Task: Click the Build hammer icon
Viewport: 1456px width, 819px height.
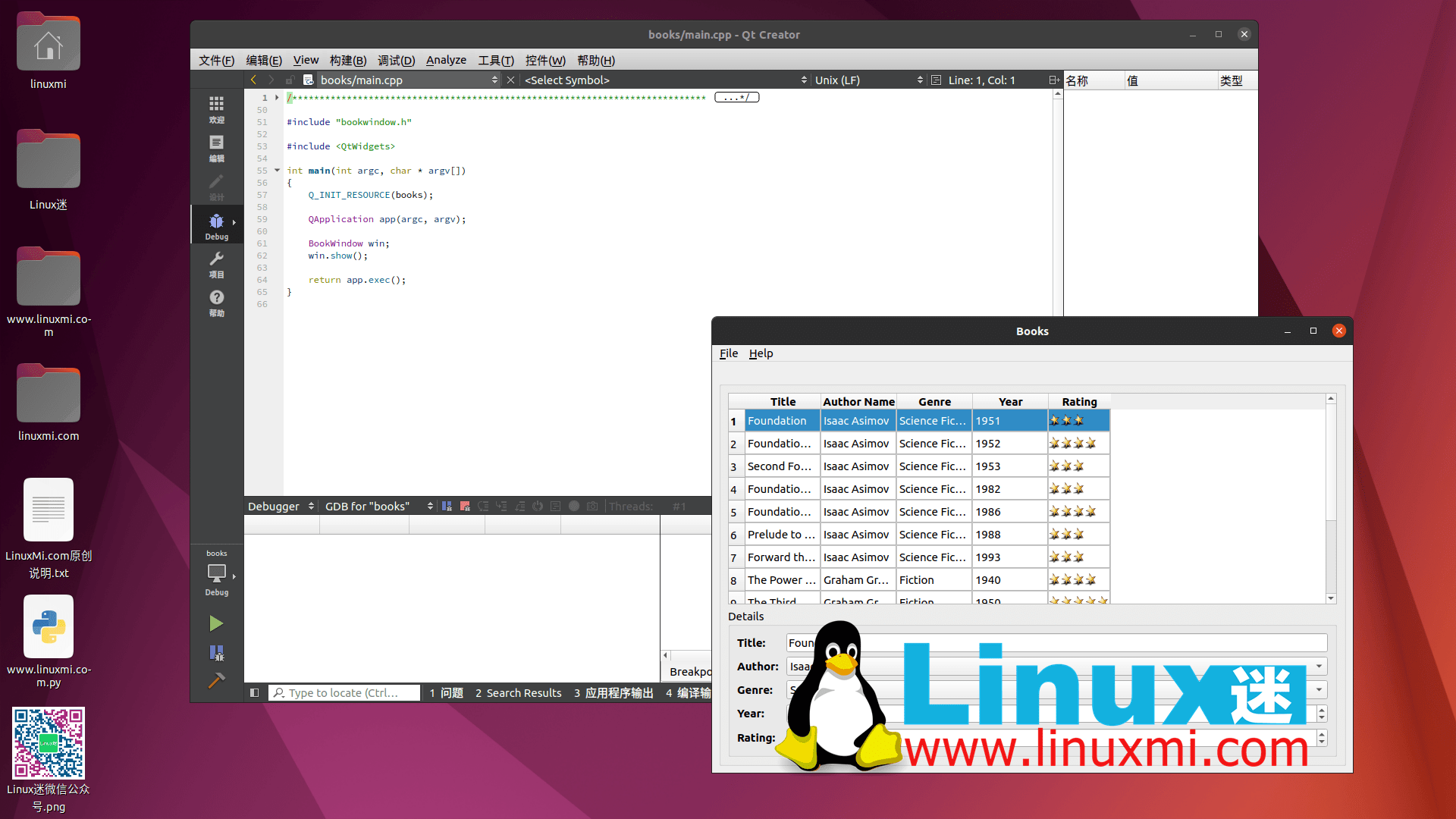Action: tap(216, 680)
